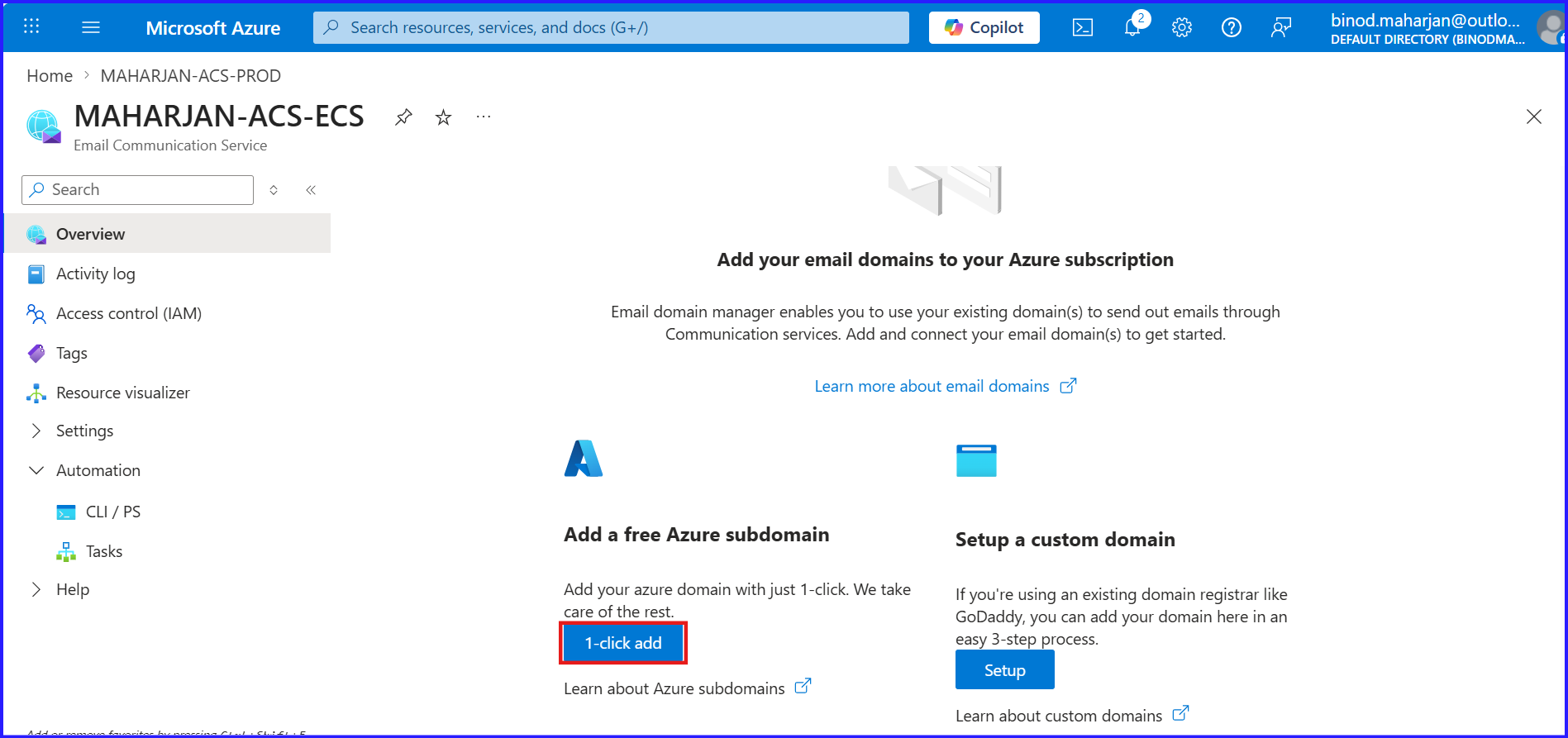
Task: Open Learn about Azure subdomains link
Action: pyautogui.click(x=674, y=688)
